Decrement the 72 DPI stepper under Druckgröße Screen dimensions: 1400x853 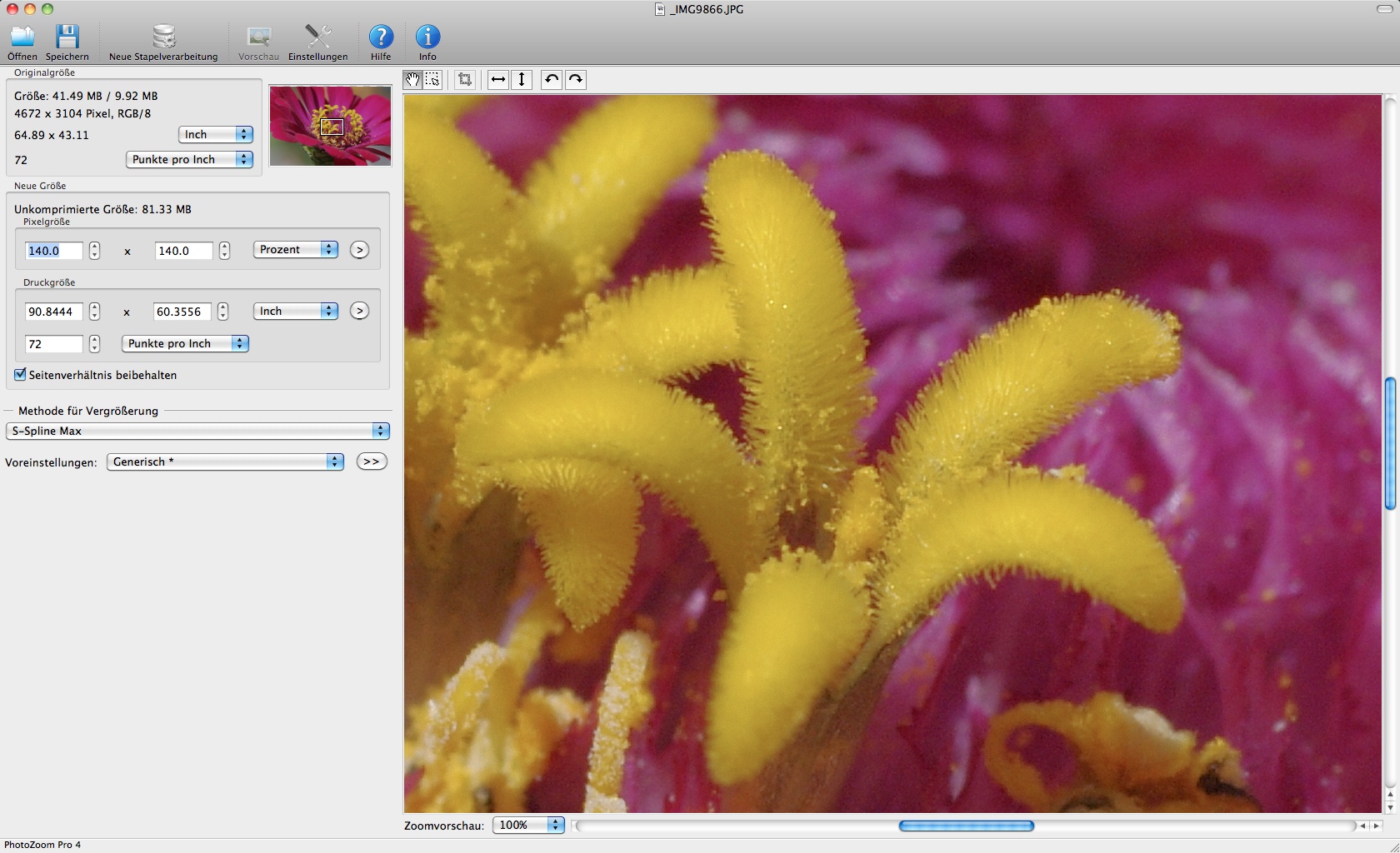94,348
